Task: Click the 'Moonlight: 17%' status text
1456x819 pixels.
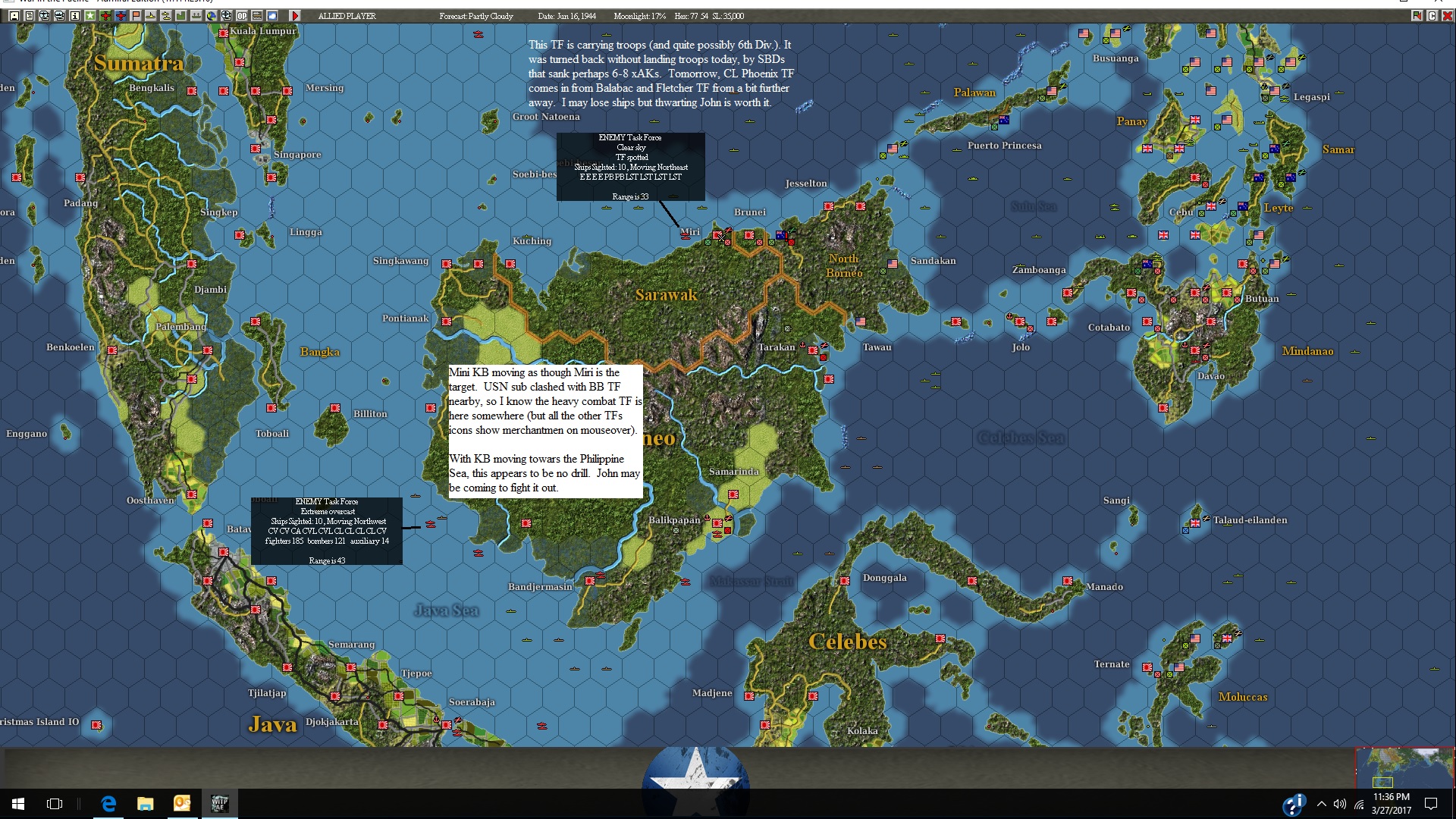Action: tap(639, 16)
